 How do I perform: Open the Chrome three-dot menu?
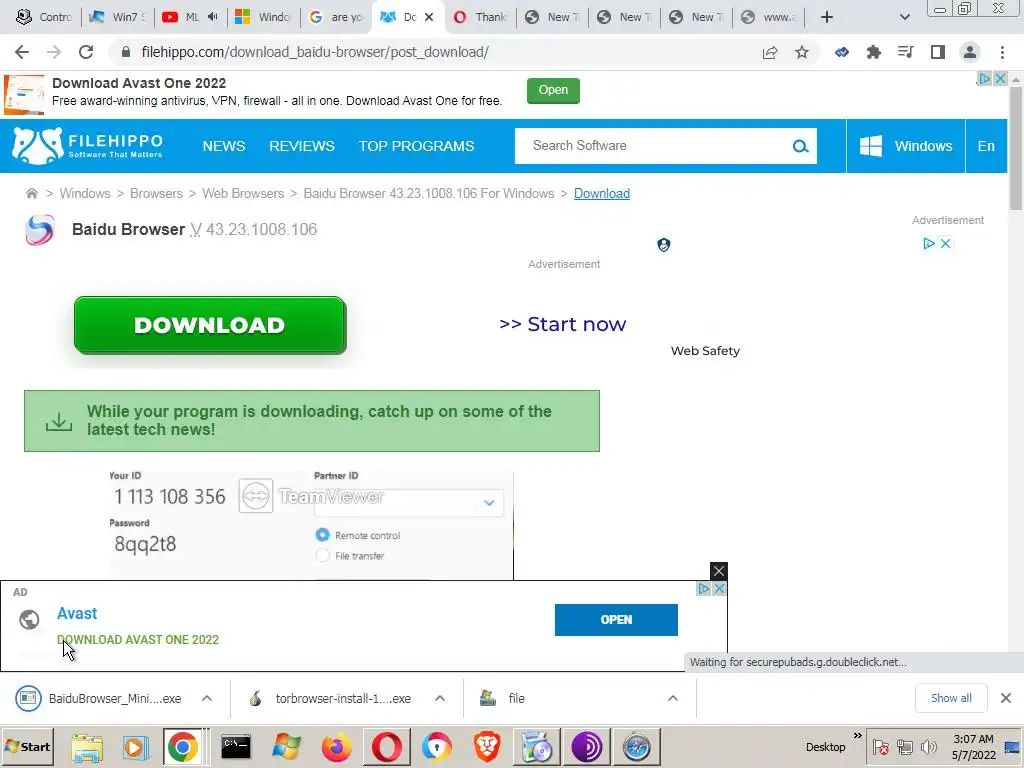(x=1002, y=52)
